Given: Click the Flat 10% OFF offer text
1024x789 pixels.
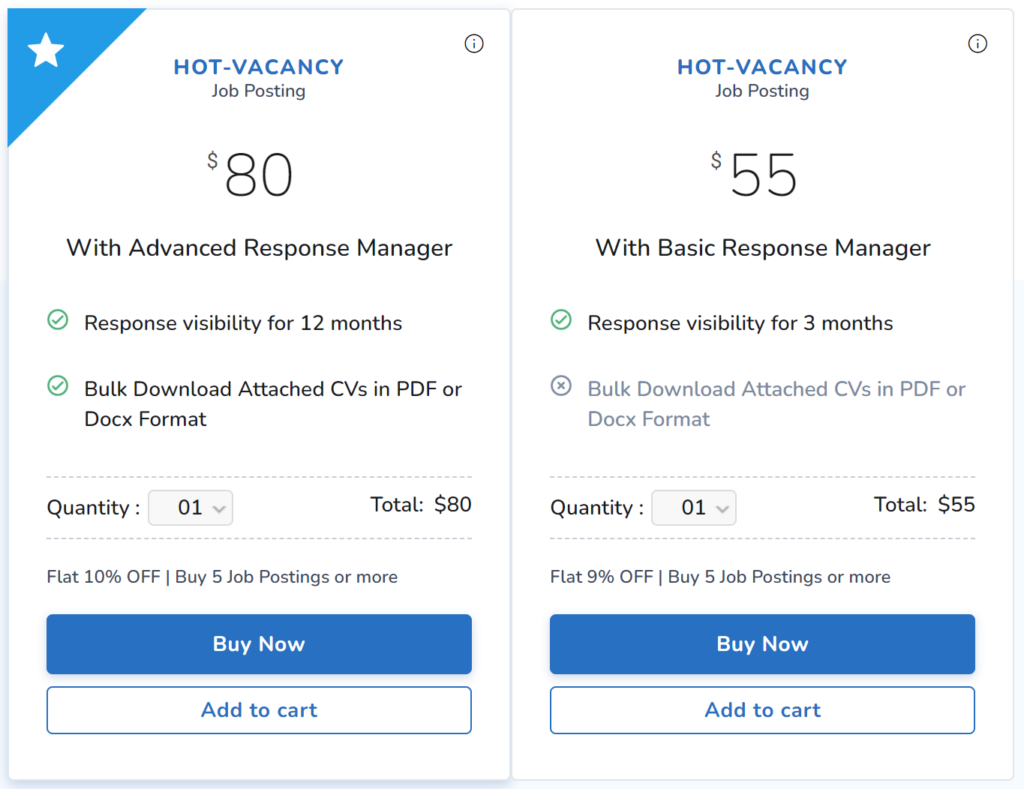Looking at the screenshot, I should pyautogui.click(x=221, y=577).
